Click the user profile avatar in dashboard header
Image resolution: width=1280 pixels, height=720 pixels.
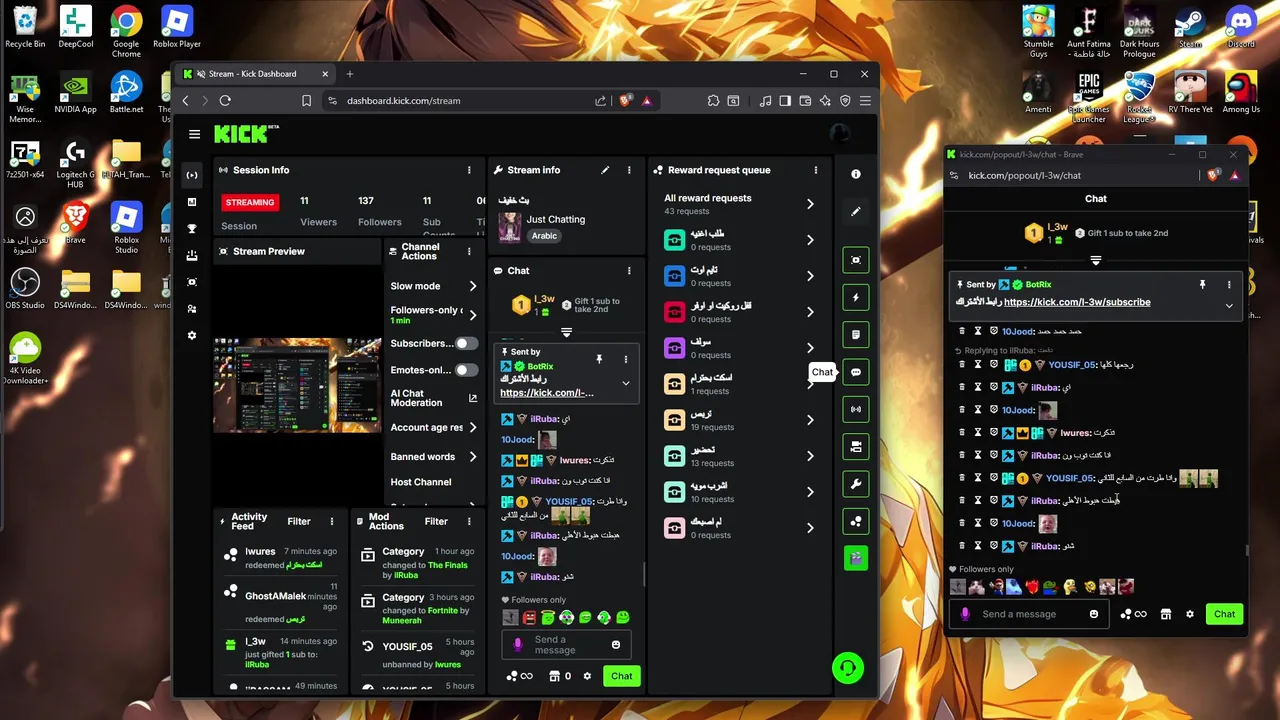tap(840, 134)
